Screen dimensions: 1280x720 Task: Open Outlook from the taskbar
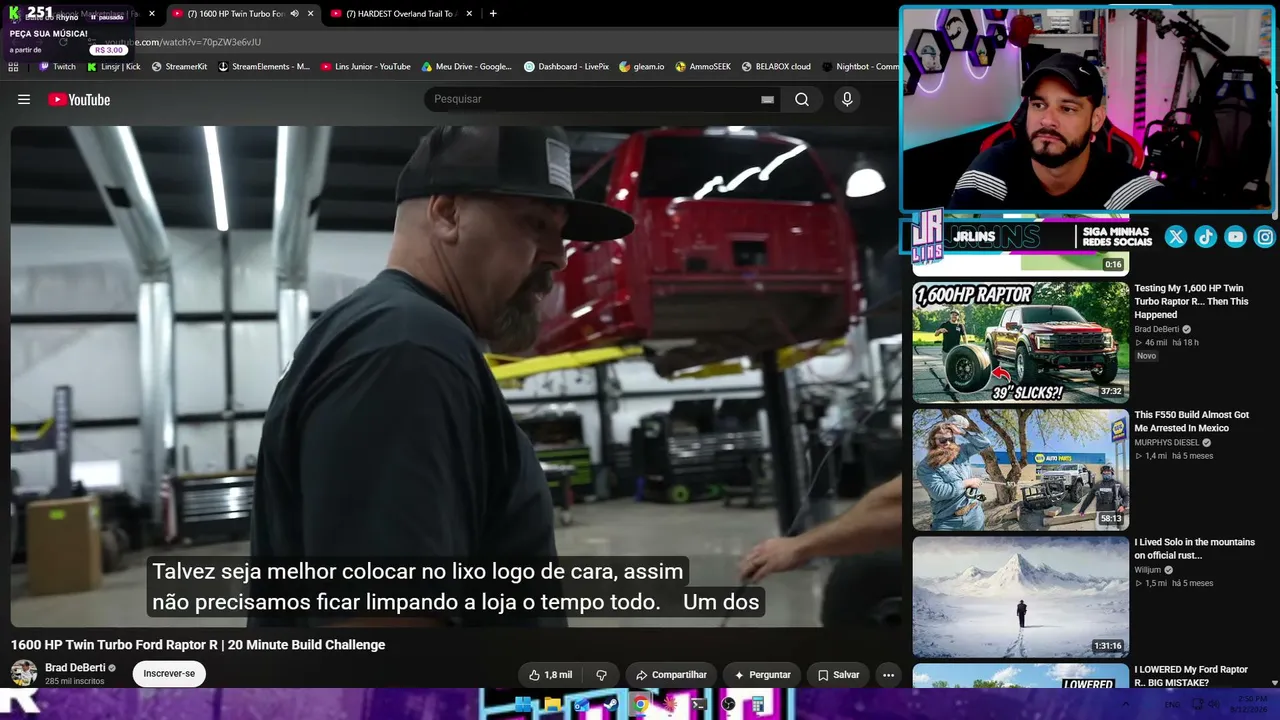(x=581, y=704)
